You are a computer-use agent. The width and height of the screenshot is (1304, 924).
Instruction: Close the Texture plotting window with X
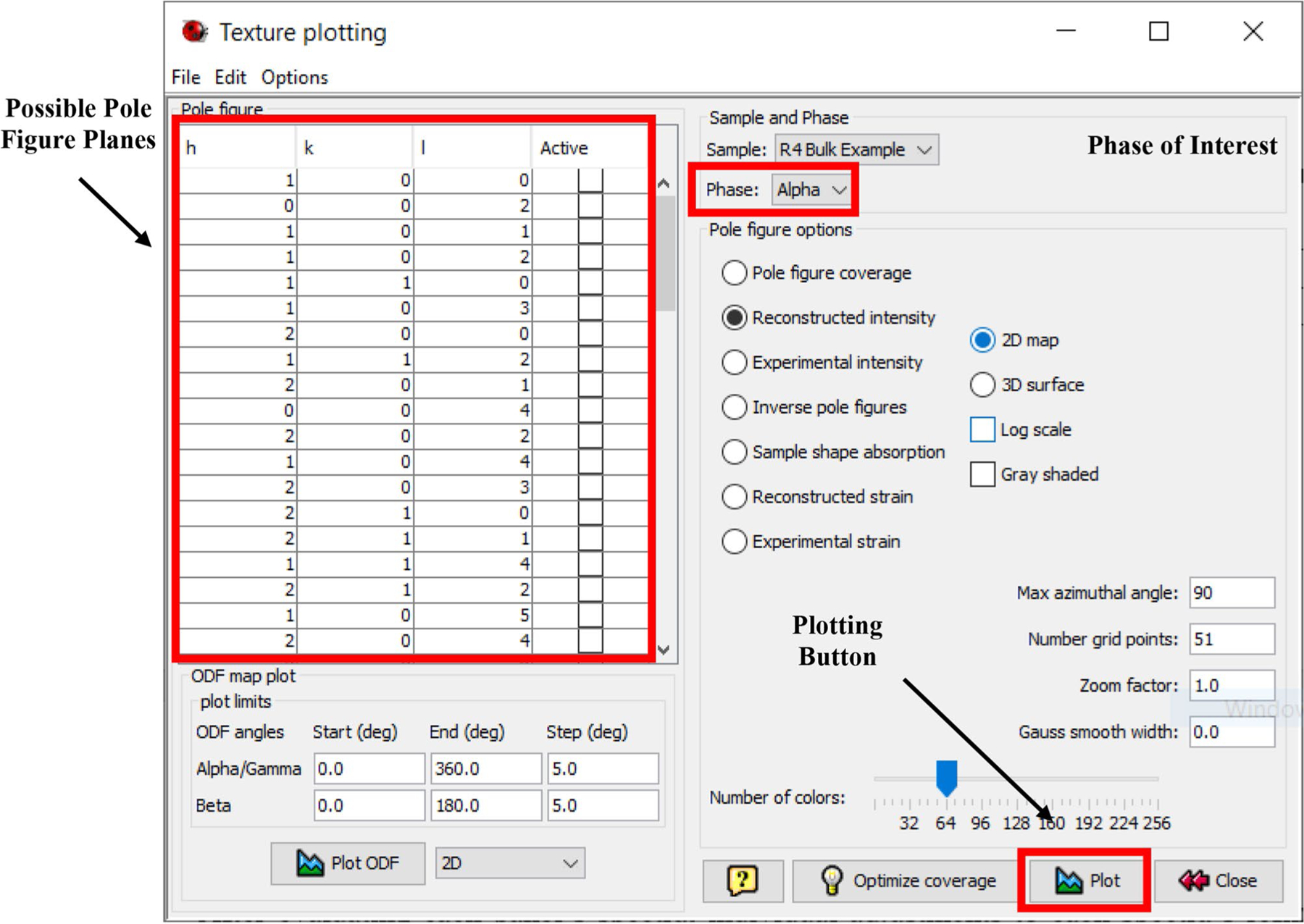click(1253, 31)
